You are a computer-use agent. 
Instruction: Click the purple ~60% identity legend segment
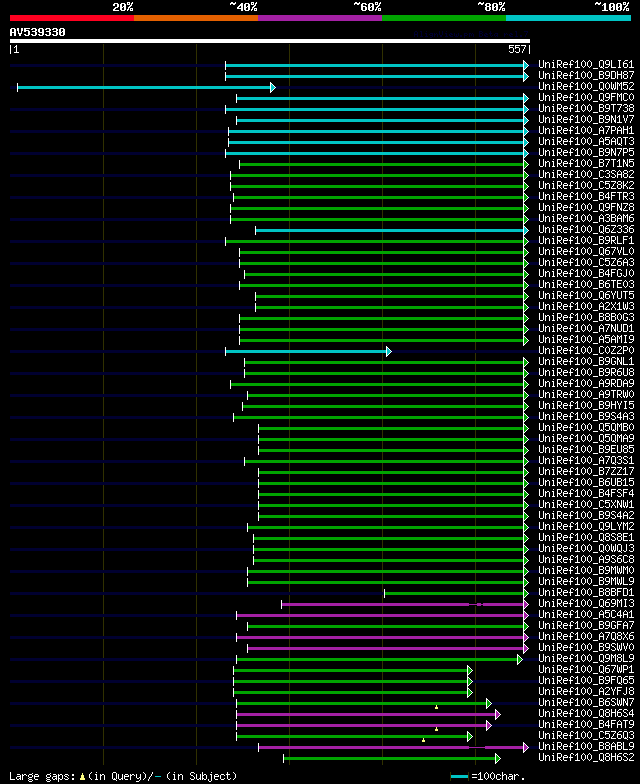coord(320,18)
